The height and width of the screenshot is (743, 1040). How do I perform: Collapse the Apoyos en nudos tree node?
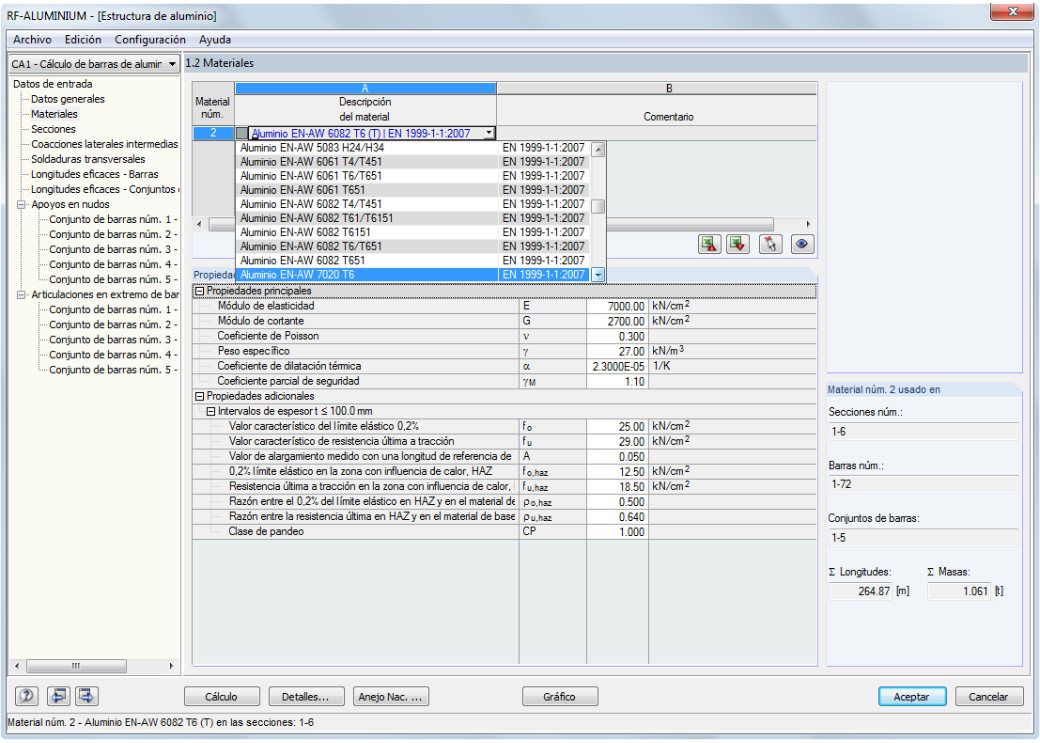21,204
